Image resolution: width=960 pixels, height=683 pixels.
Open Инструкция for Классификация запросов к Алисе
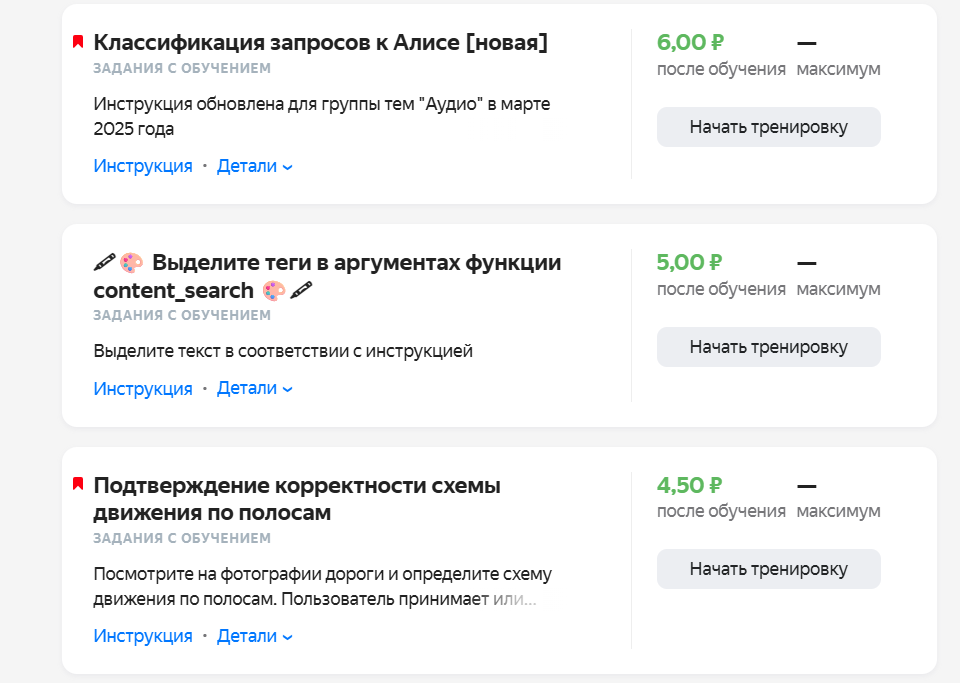coord(143,166)
